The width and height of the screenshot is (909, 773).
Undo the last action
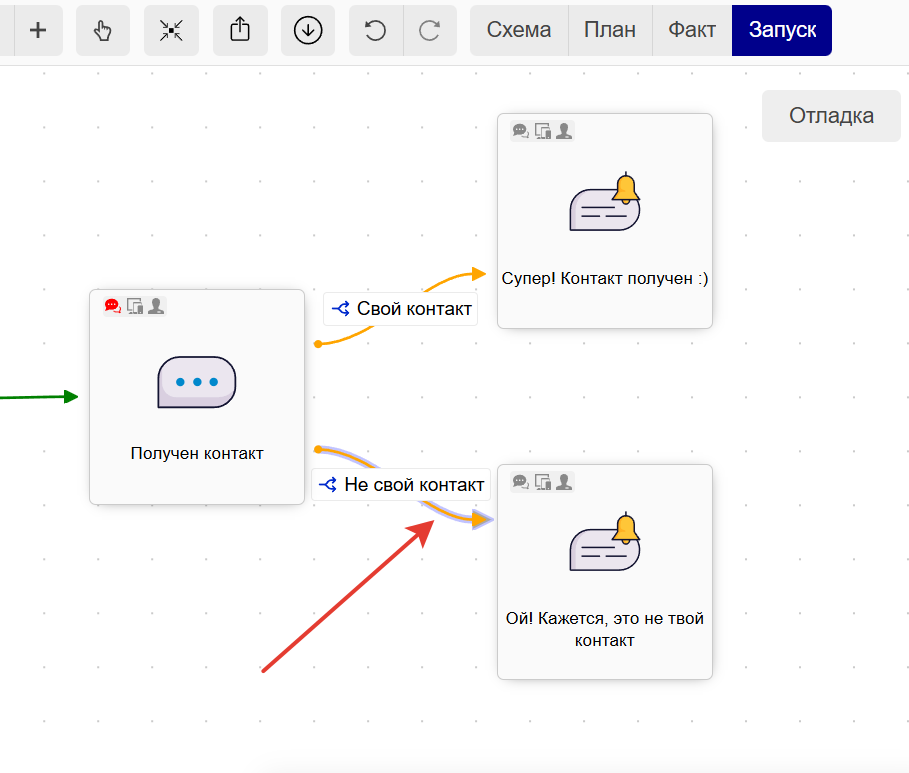pyautogui.click(x=376, y=30)
